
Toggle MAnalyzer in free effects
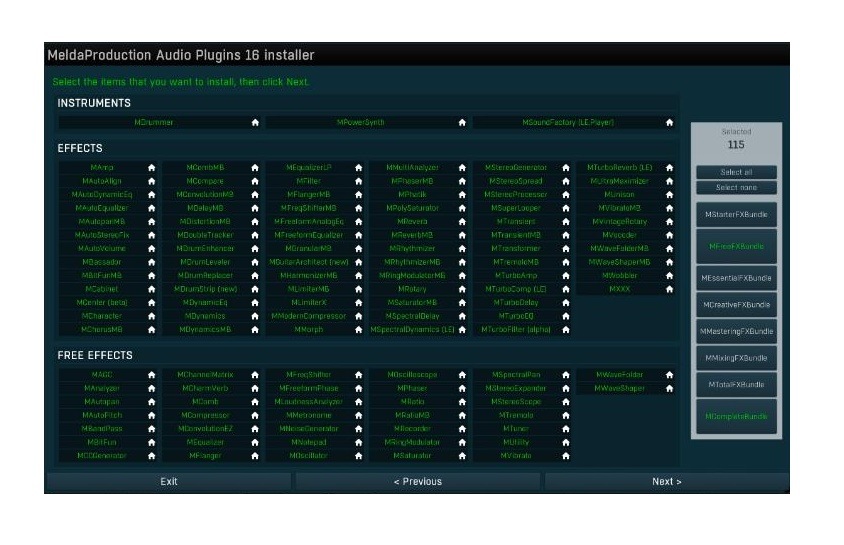point(102,388)
